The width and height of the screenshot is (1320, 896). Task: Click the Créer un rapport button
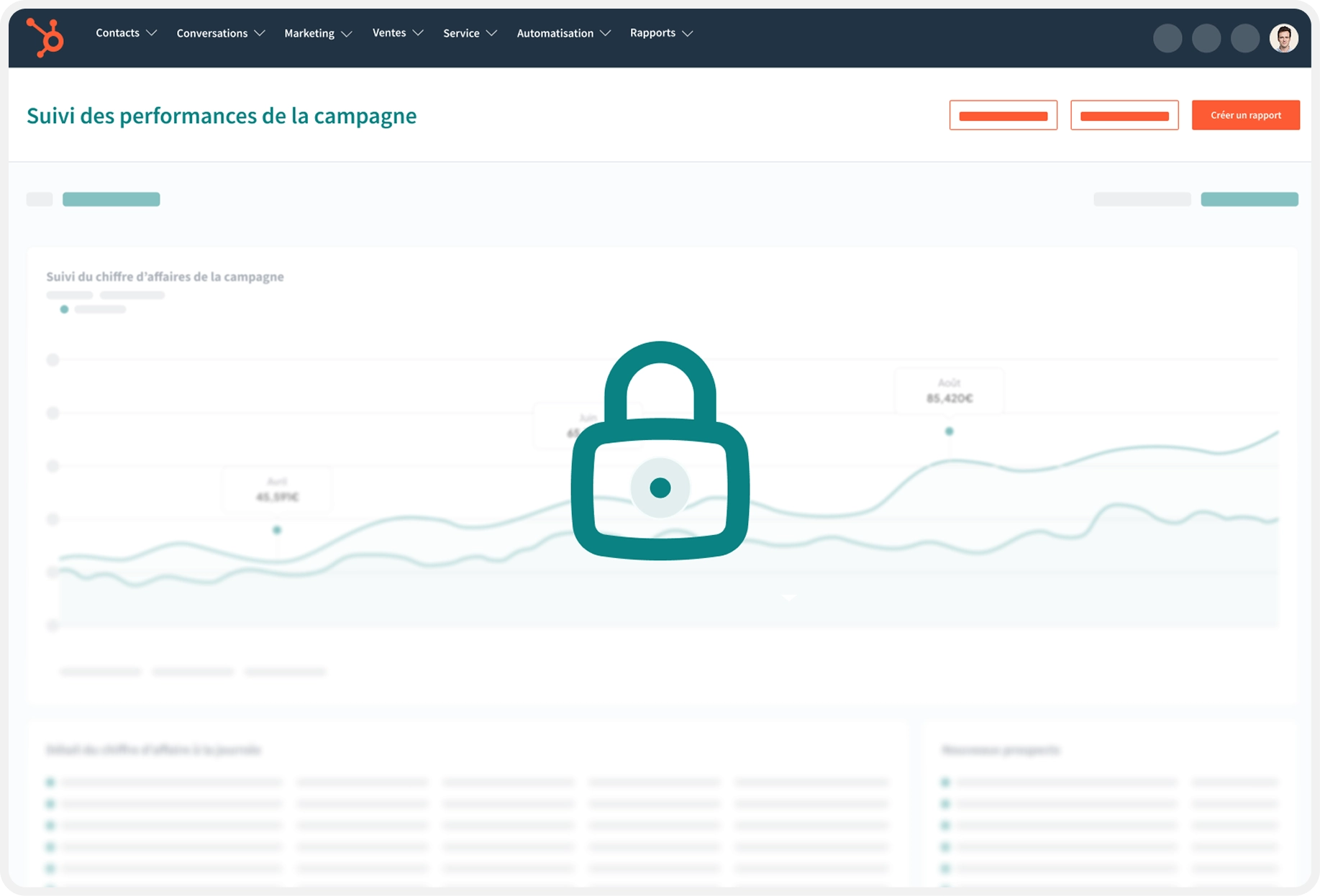coord(1245,115)
